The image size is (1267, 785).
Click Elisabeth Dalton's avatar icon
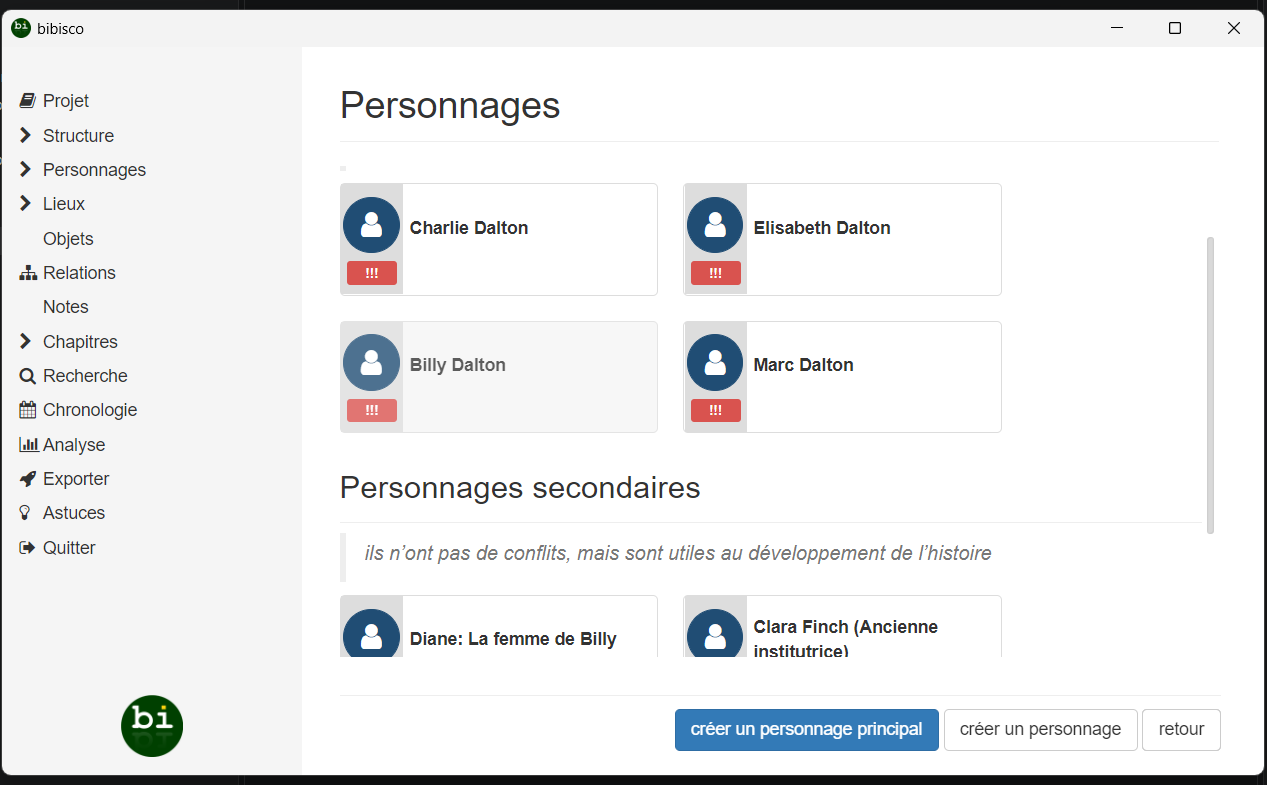pos(715,225)
